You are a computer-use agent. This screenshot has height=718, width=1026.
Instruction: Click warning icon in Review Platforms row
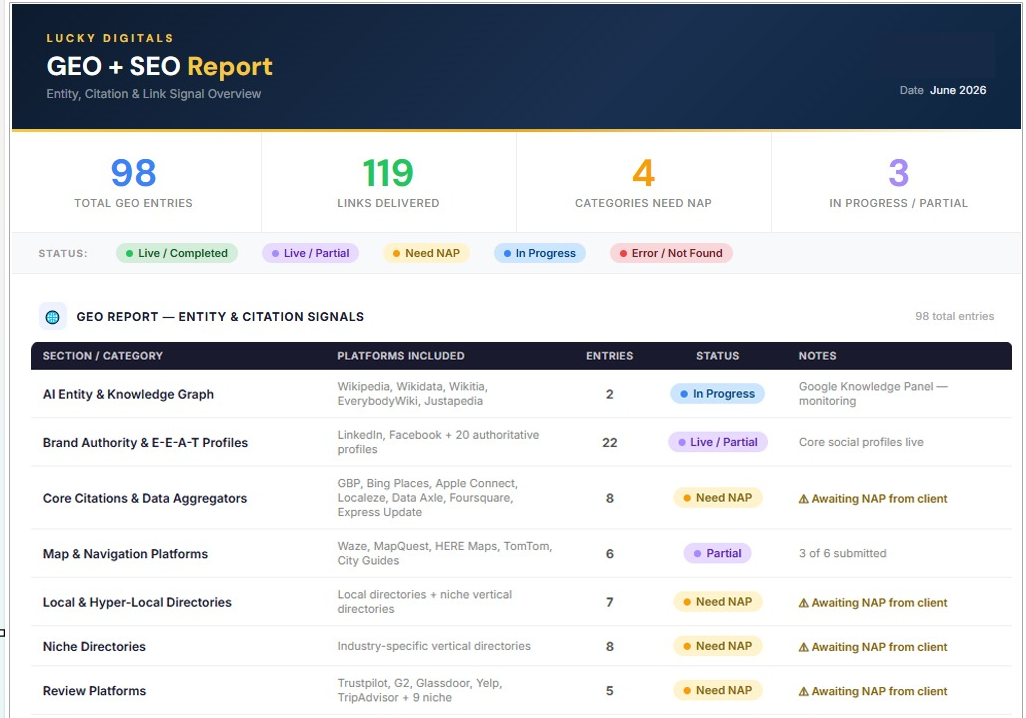point(804,692)
